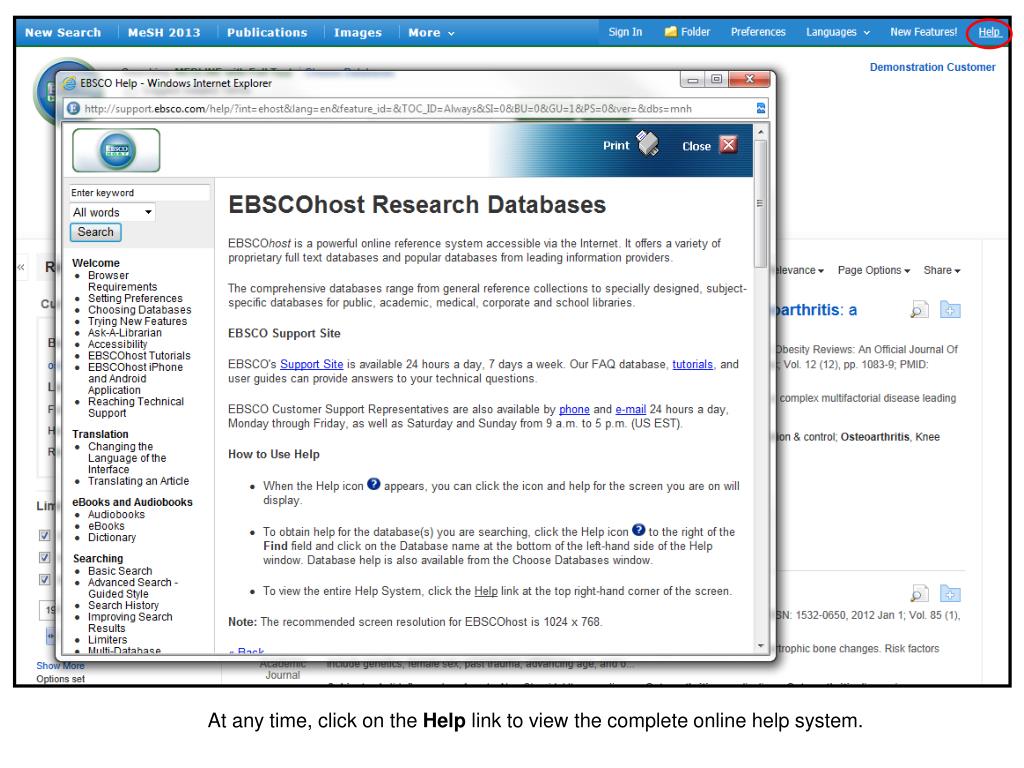Open Trying New Features help topic
This screenshot has height=768, width=1024.
point(137,321)
